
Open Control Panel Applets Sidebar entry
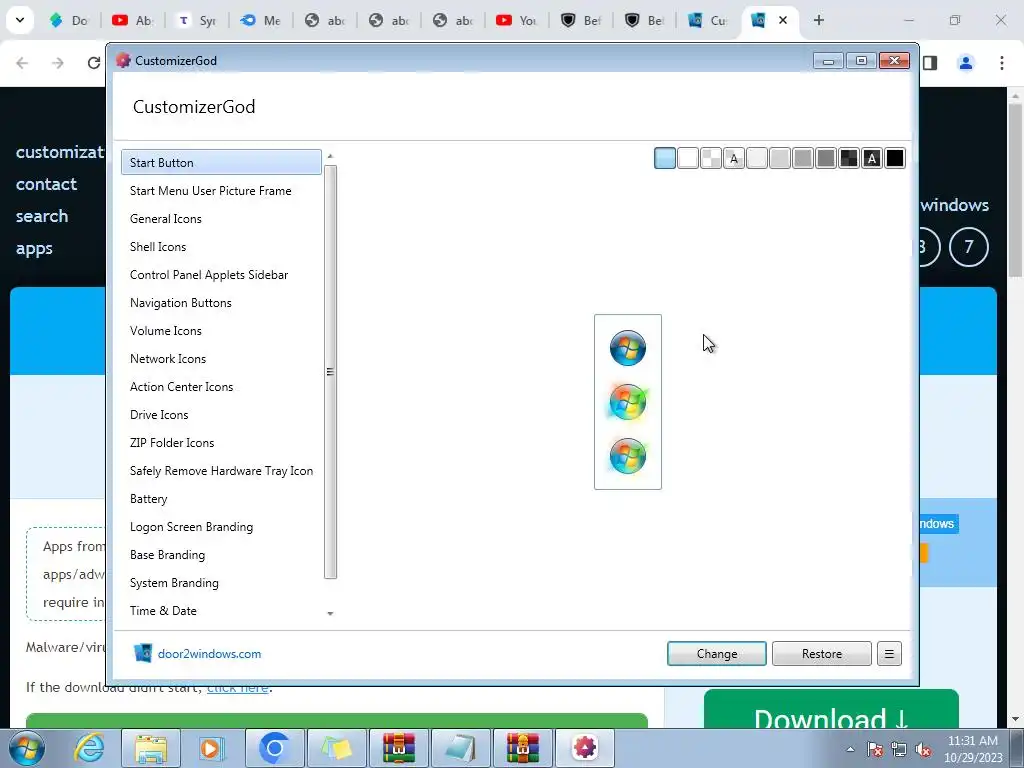(221, 275)
